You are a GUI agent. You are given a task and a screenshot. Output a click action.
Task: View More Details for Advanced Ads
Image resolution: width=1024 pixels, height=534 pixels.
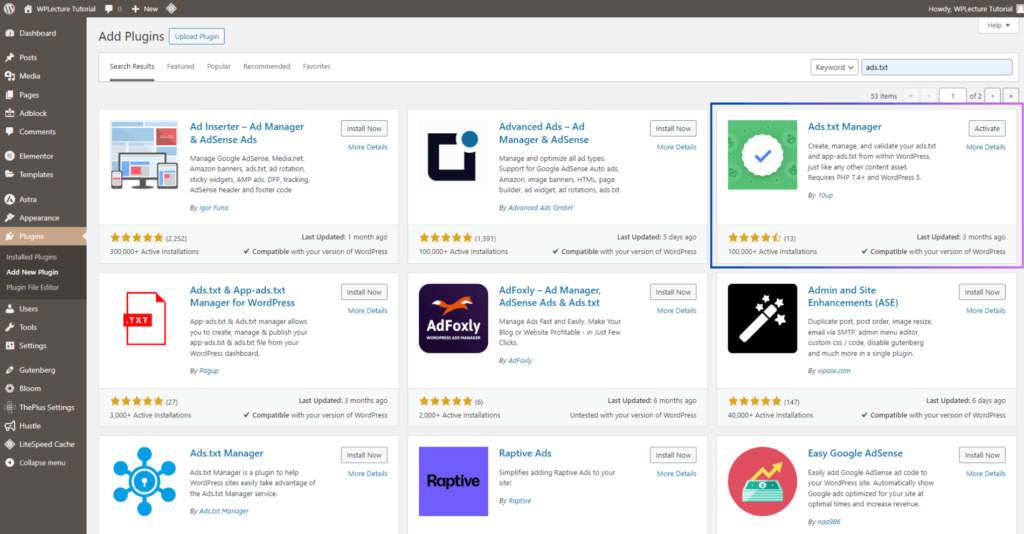click(x=677, y=147)
